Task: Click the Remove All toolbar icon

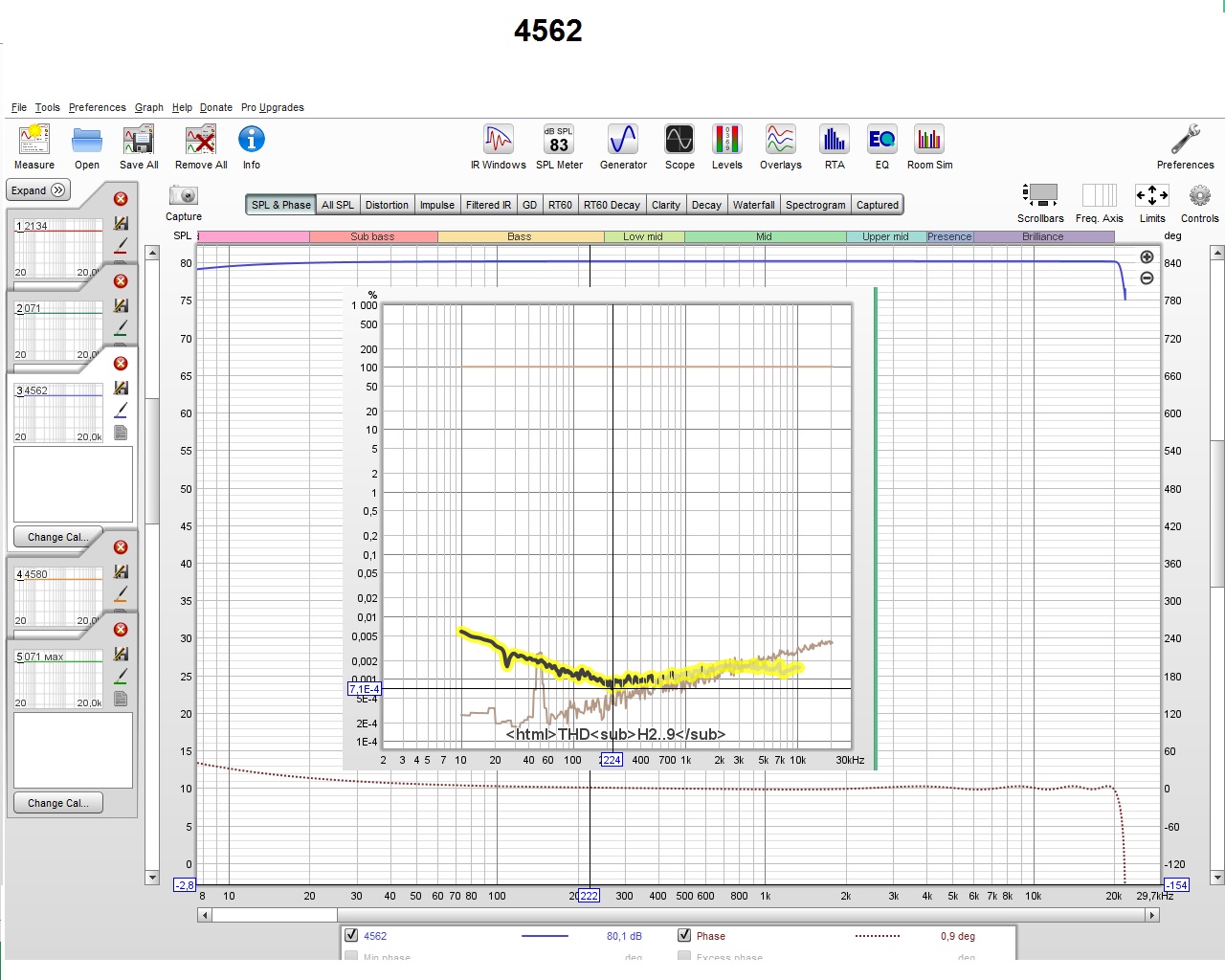Action: click(x=201, y=140)
